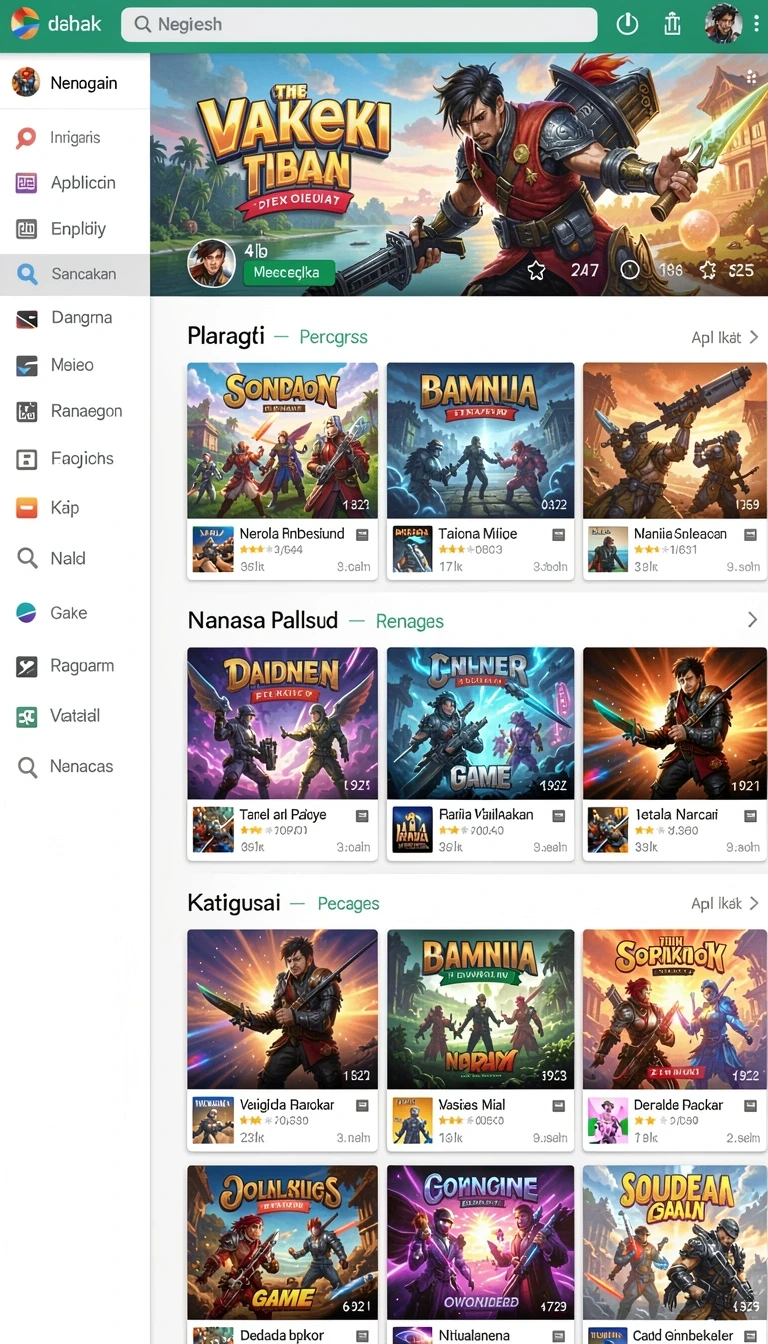Open the Tanel arl Paóye title link
The width and height of the screenshot is (768, 1344).
click(x=283, y=815)
